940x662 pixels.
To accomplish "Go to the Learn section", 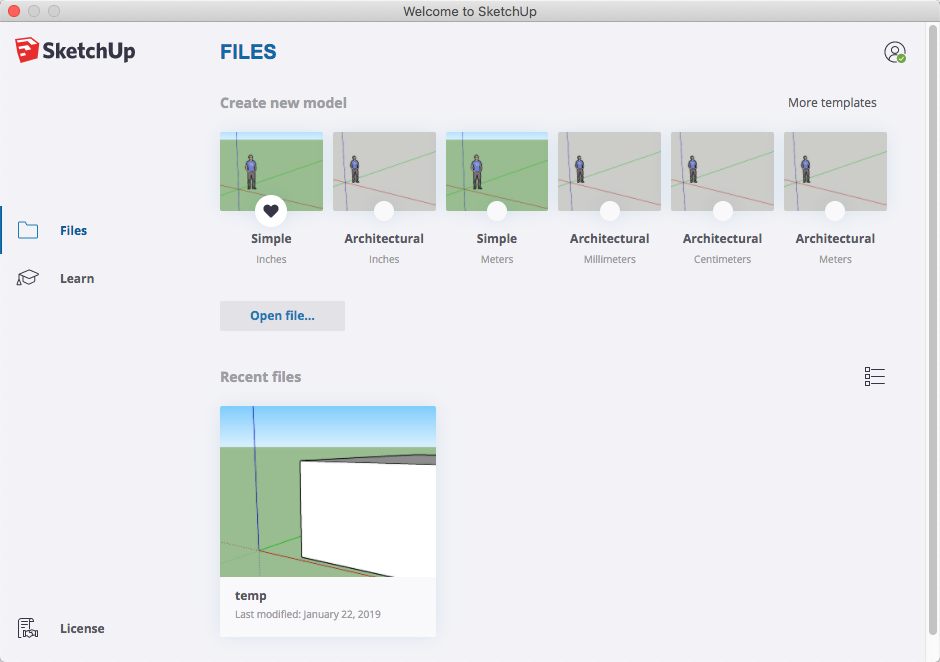I will tap(56, 278).
